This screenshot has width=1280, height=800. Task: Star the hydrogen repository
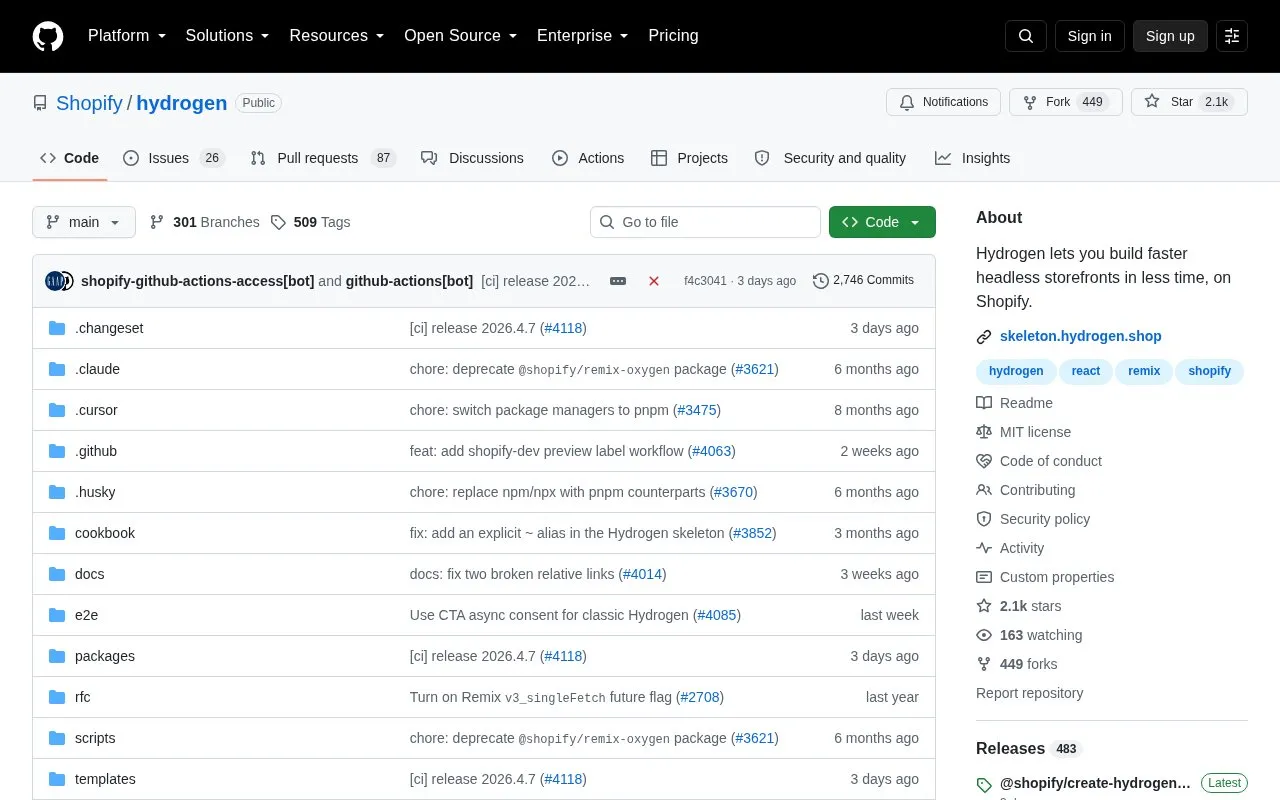[x=1189, y=102]
